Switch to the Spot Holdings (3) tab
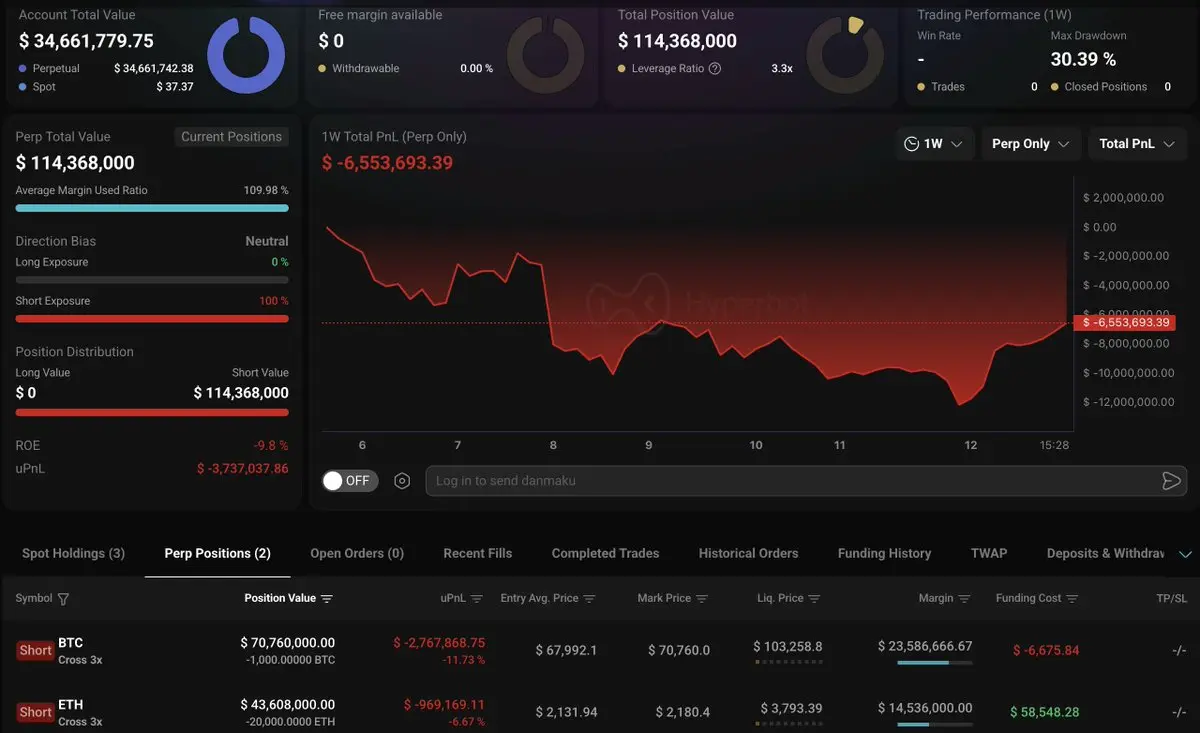The width and height of the screenshot is (1200, 733). (73, 553)
